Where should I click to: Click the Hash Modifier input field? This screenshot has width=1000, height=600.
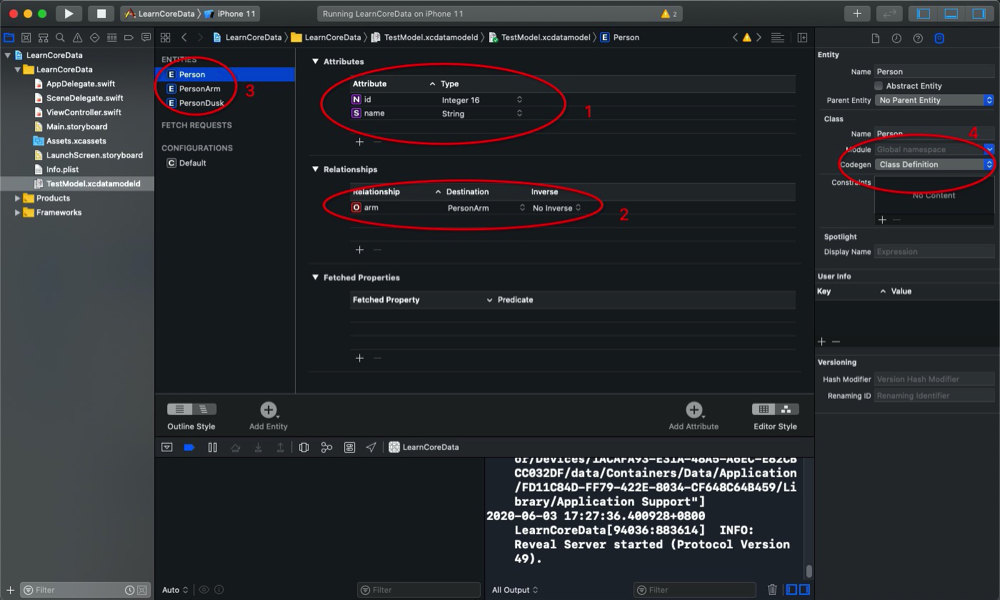coord(934,379)
